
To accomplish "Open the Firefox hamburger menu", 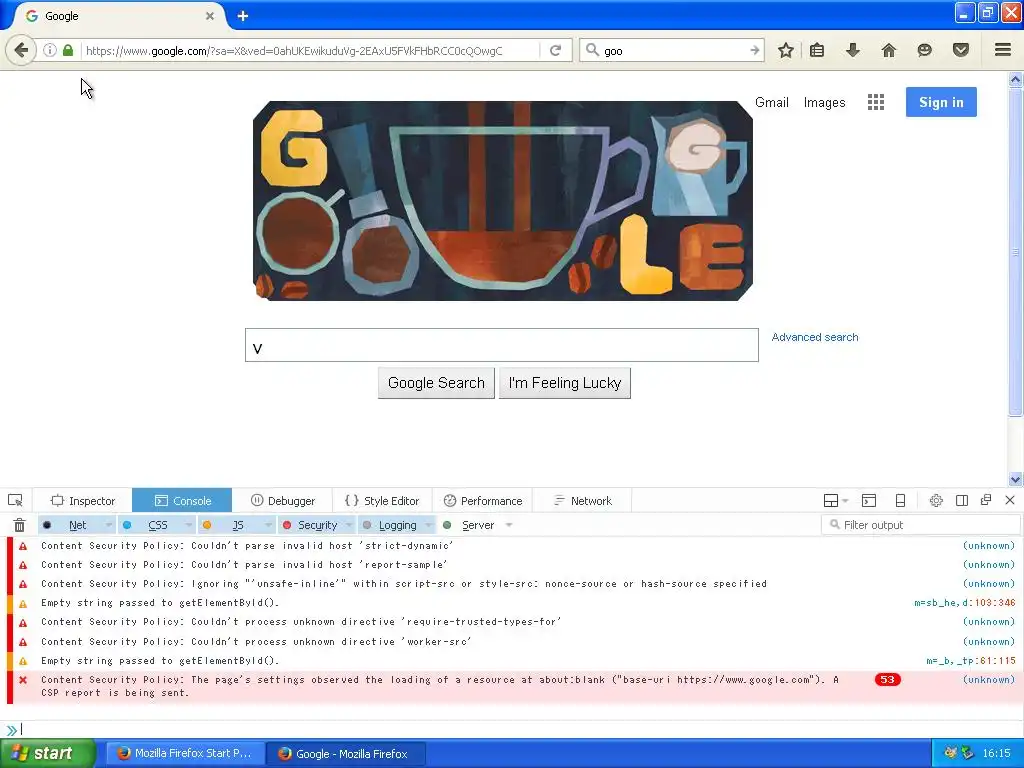I will coord(1002,50).
